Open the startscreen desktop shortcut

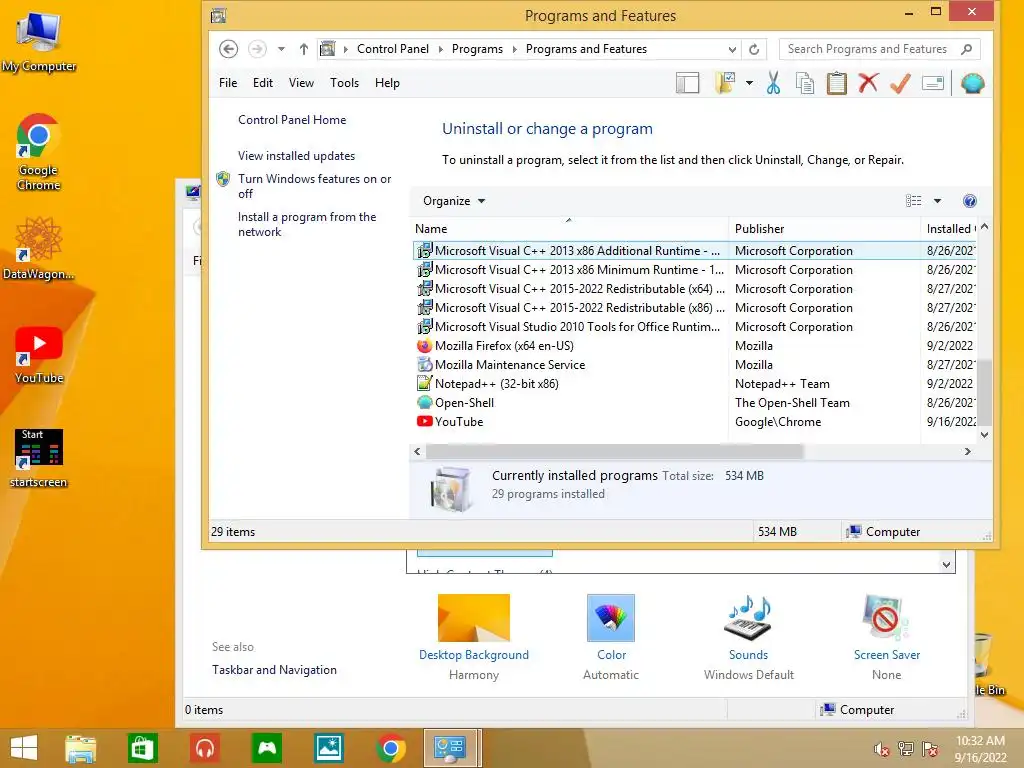point(39,458)
